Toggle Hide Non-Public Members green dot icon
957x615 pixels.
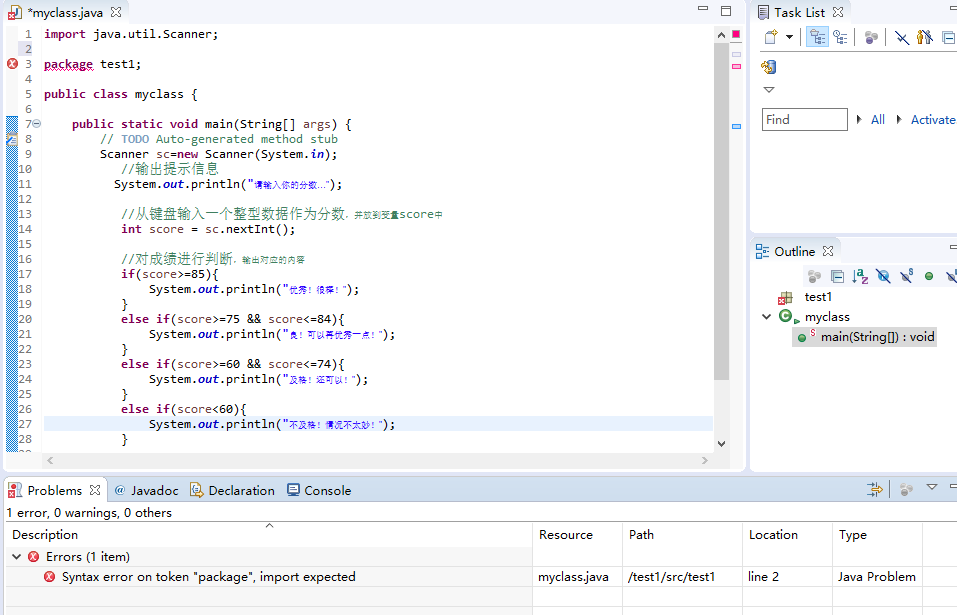click(x=929, y=276)
